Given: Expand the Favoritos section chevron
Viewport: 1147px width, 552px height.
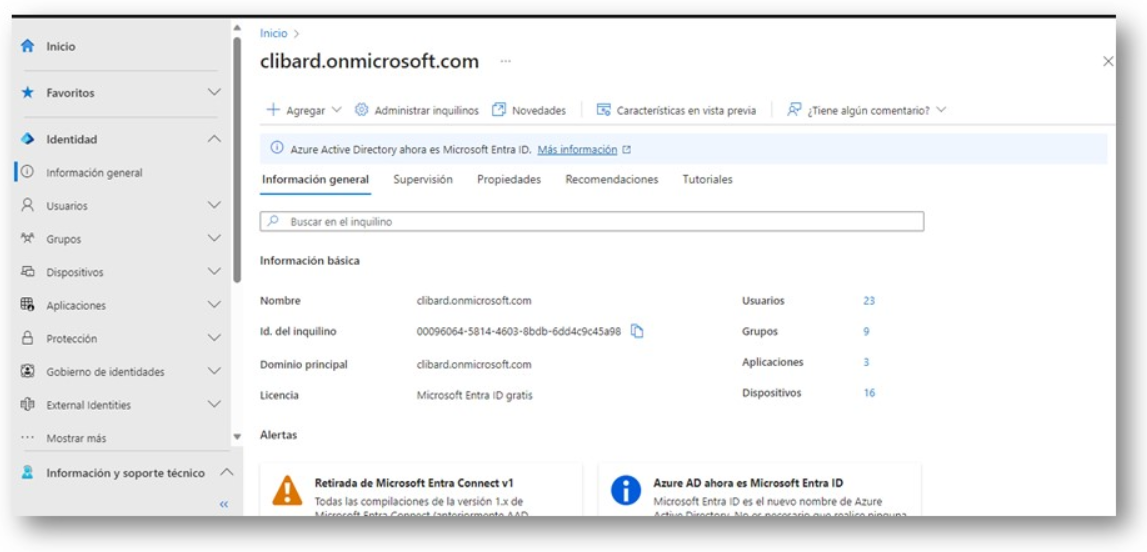Looking at the screenshot, I should click(214, 92).
